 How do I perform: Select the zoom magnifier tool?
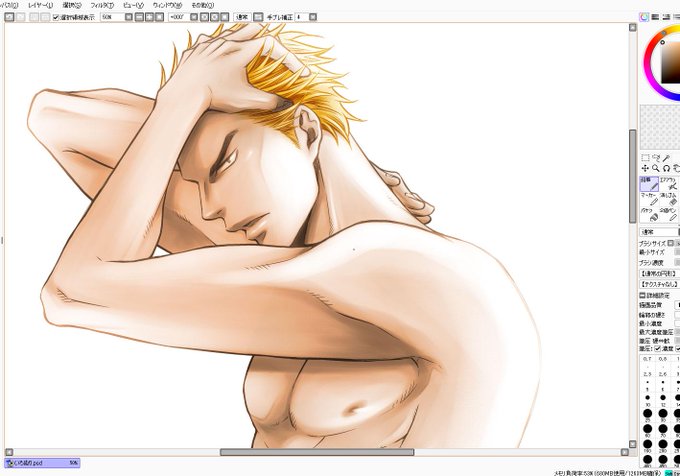[x=656, y=168]
